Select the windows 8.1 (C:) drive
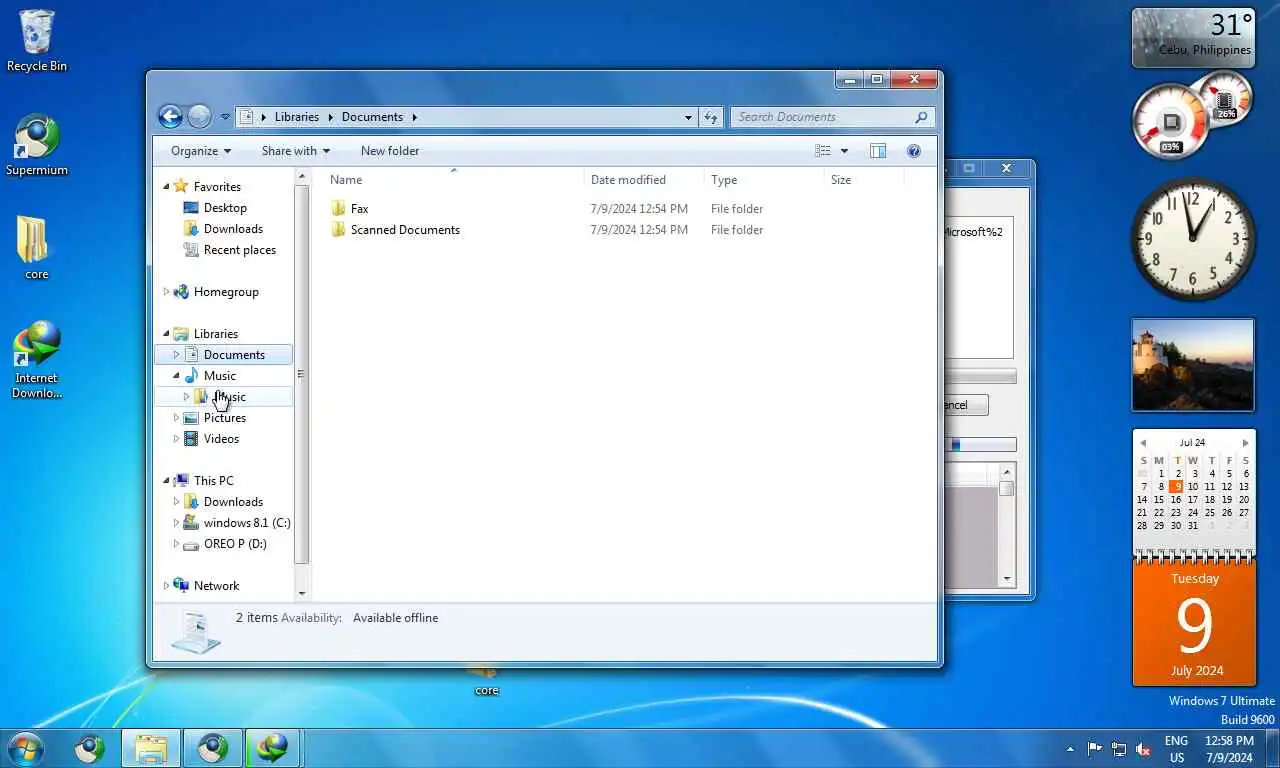 (x=247, y=523)
